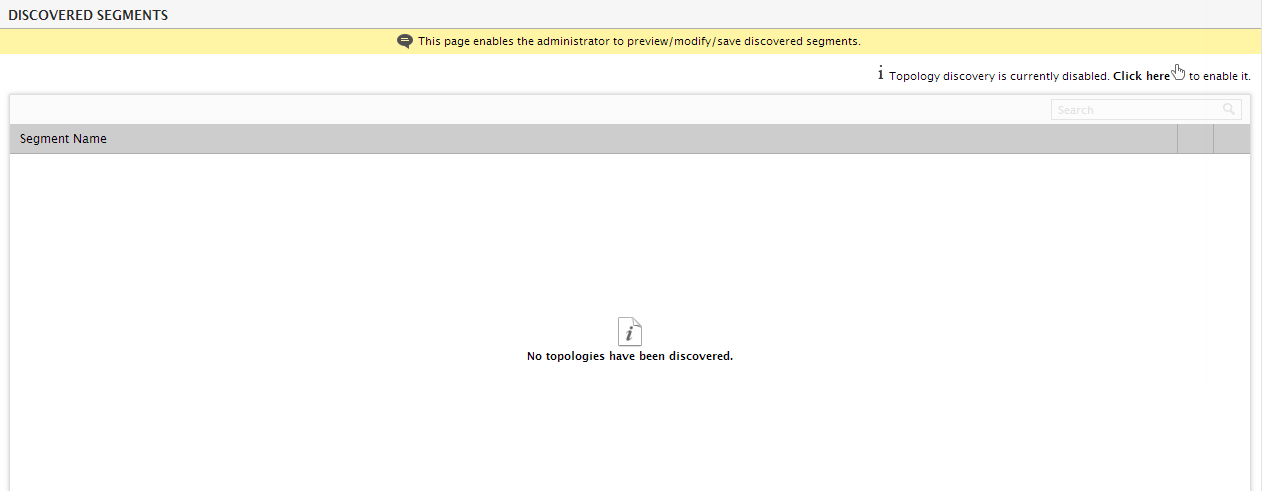Click the 'DISCOVERED SEGMENTS' page heading
1262x491 pixels.
coord(88,16)
